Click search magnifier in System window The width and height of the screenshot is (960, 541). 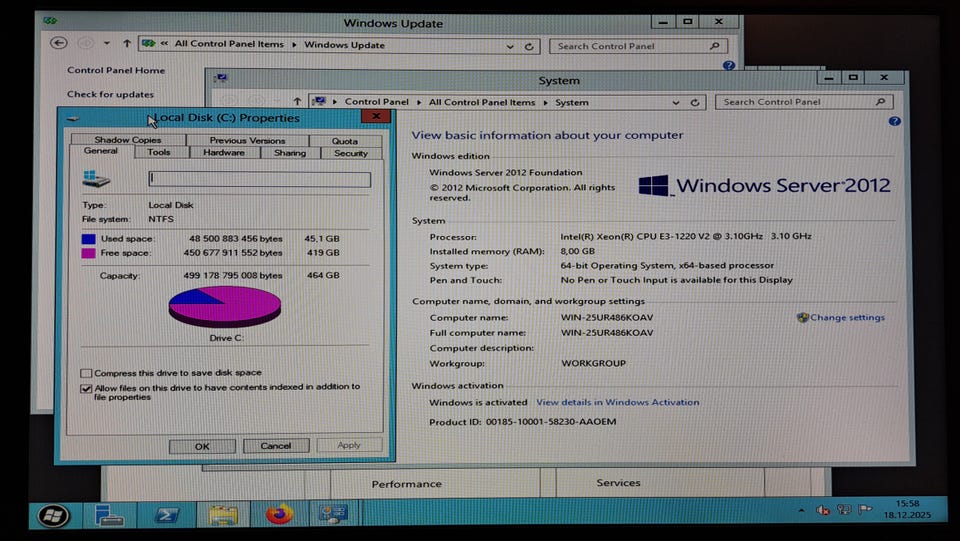(x=880, y=102)
